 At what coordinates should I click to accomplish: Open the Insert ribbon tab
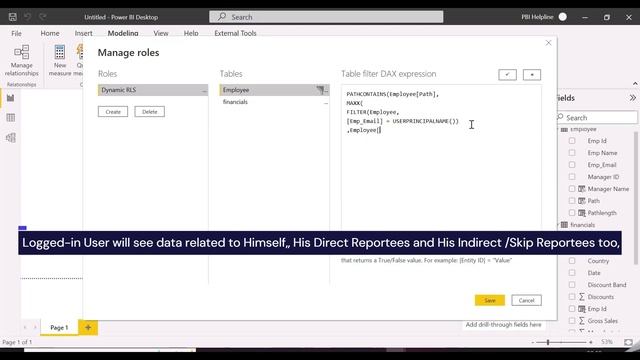83,33
